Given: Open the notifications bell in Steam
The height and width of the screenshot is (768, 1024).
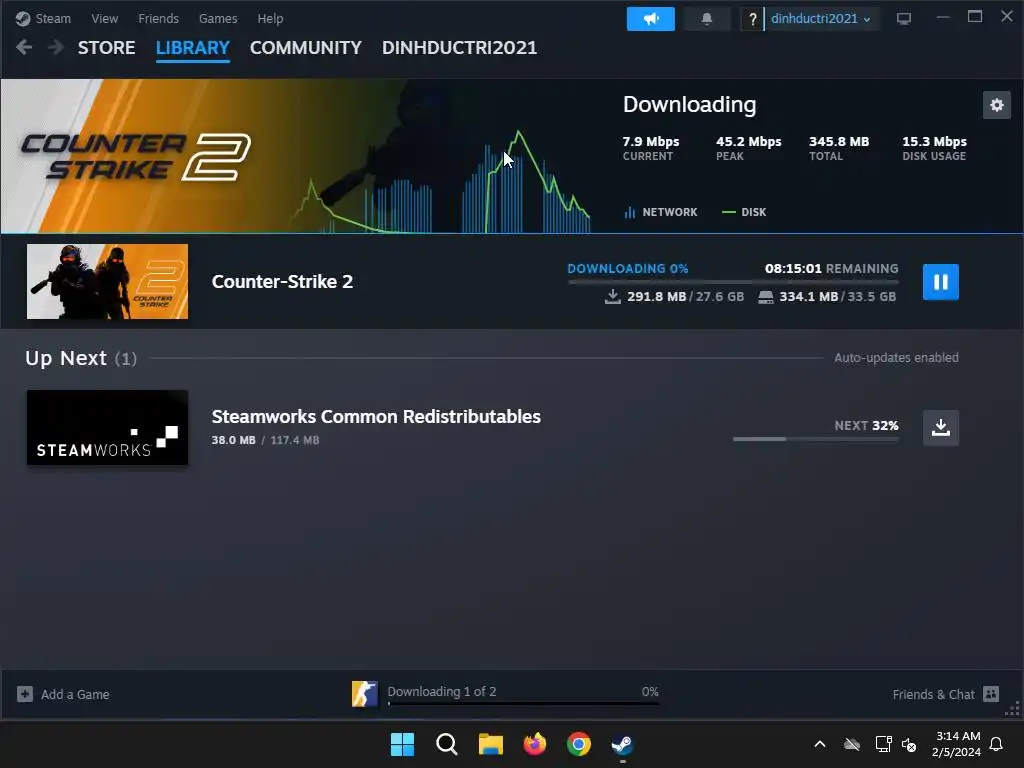Looking at the screenshot, I should click(x=707, y=19).
